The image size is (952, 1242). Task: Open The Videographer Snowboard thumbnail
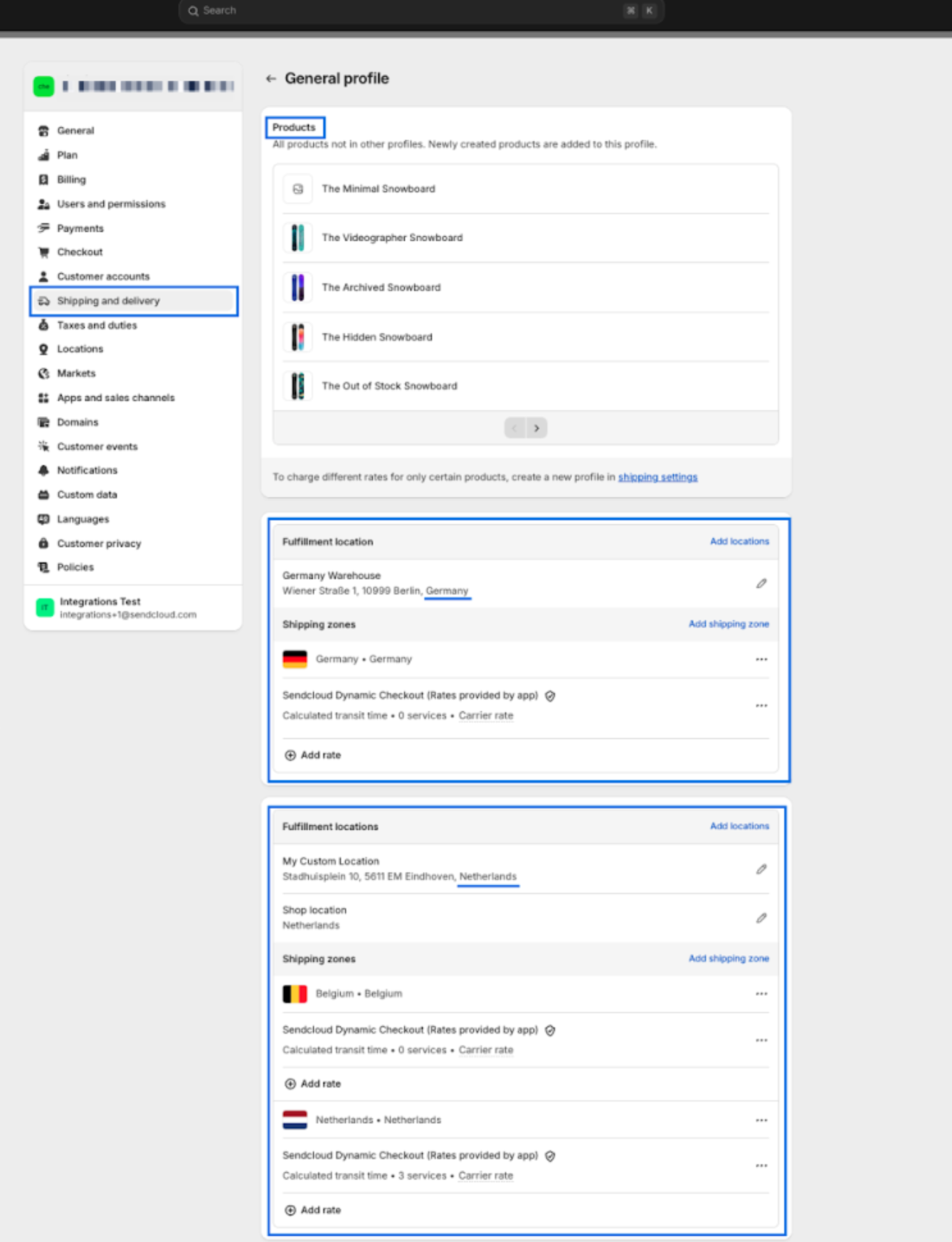[297, 238]
